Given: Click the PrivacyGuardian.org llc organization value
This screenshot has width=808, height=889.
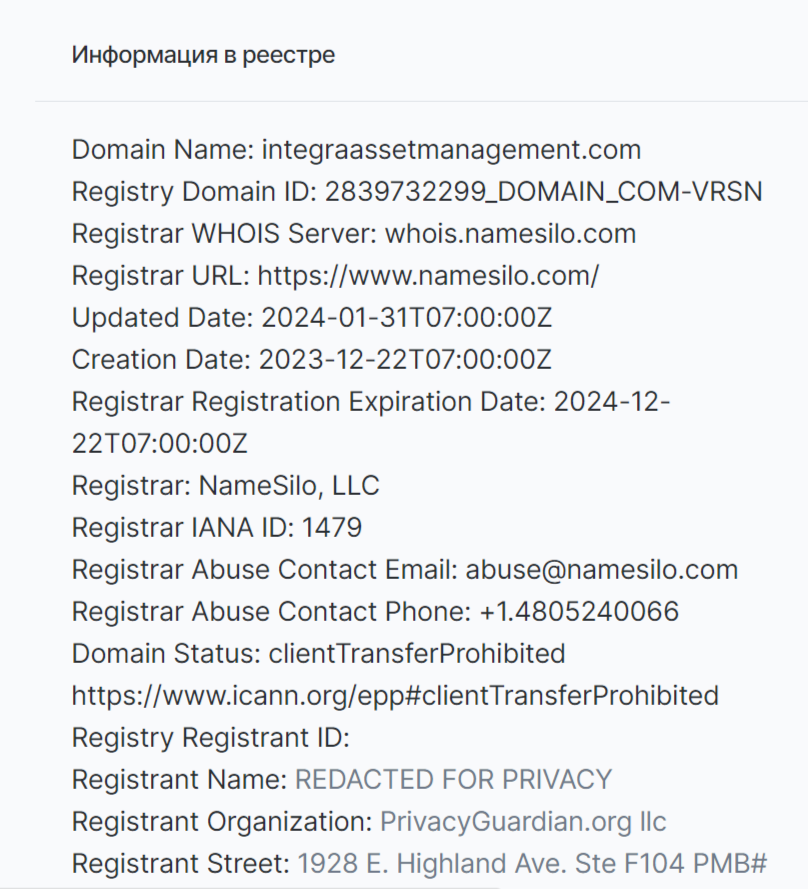Looking at the screenshot, I should [x=523, y=822].
